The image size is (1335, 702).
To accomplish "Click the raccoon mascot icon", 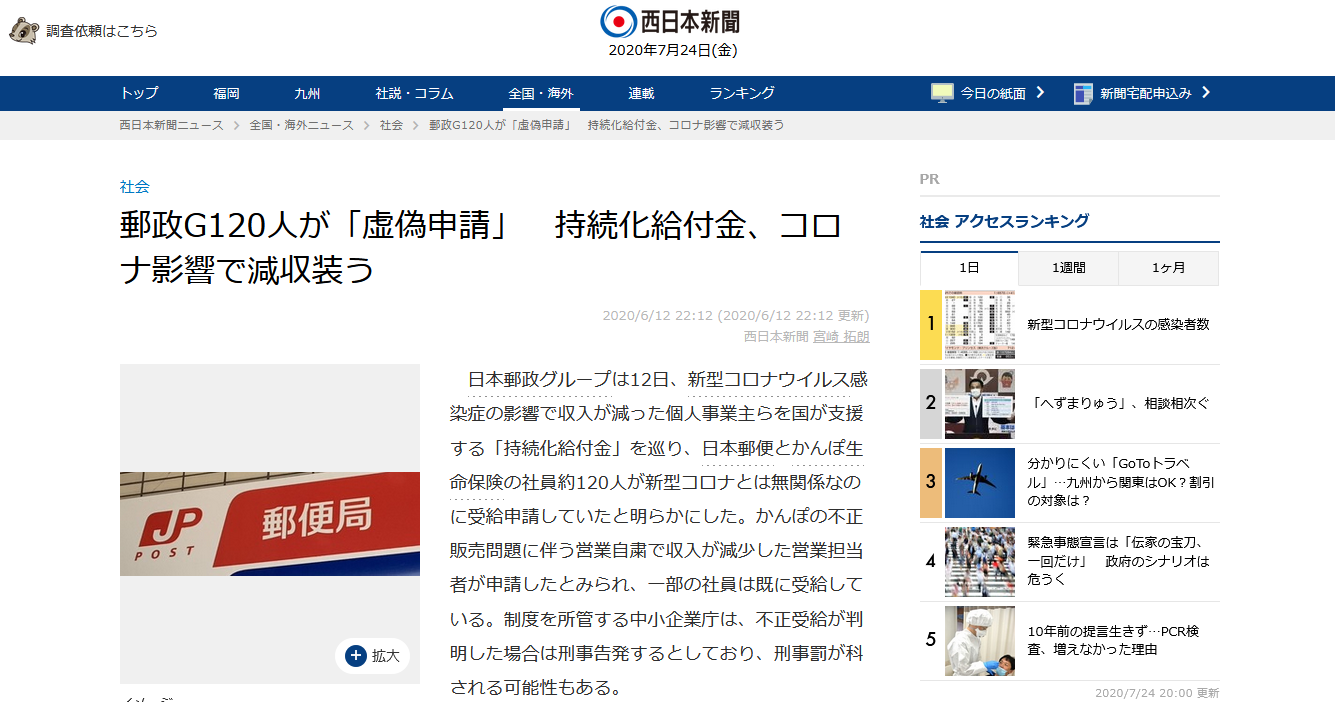I will pyautogui.click(x=24, y=30).
